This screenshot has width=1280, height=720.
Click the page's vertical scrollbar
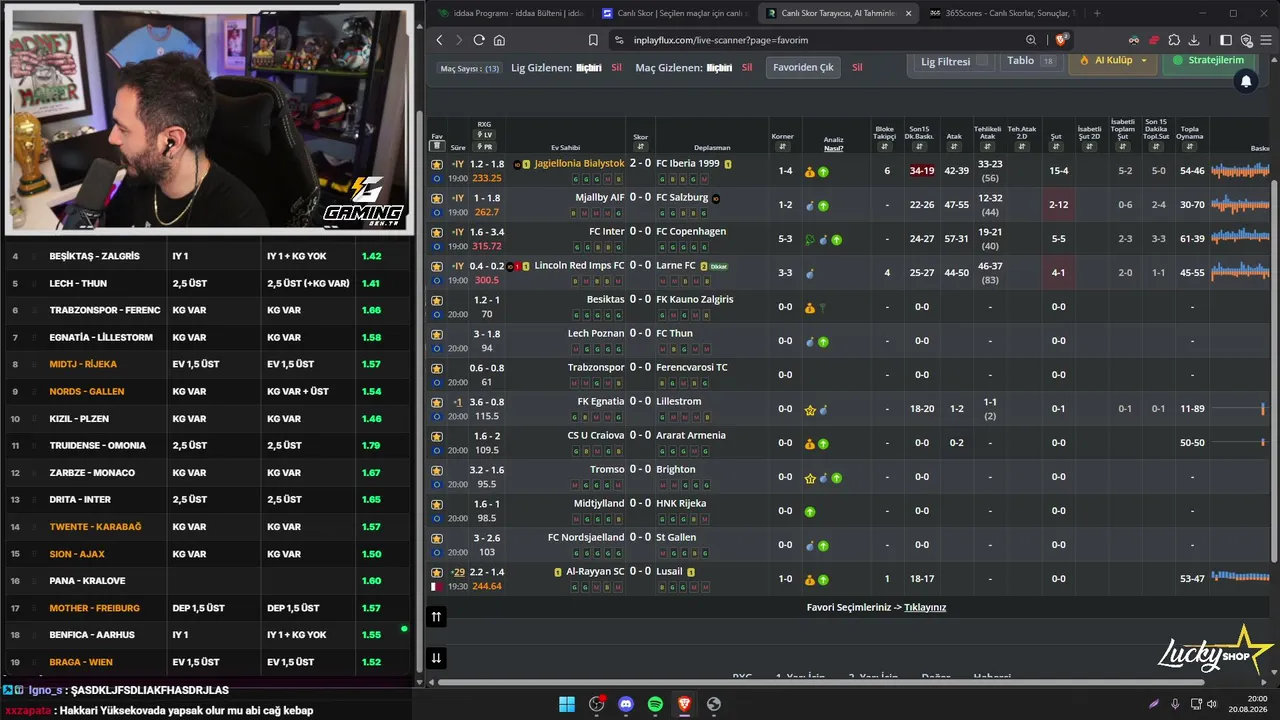tap(1274, 370)
